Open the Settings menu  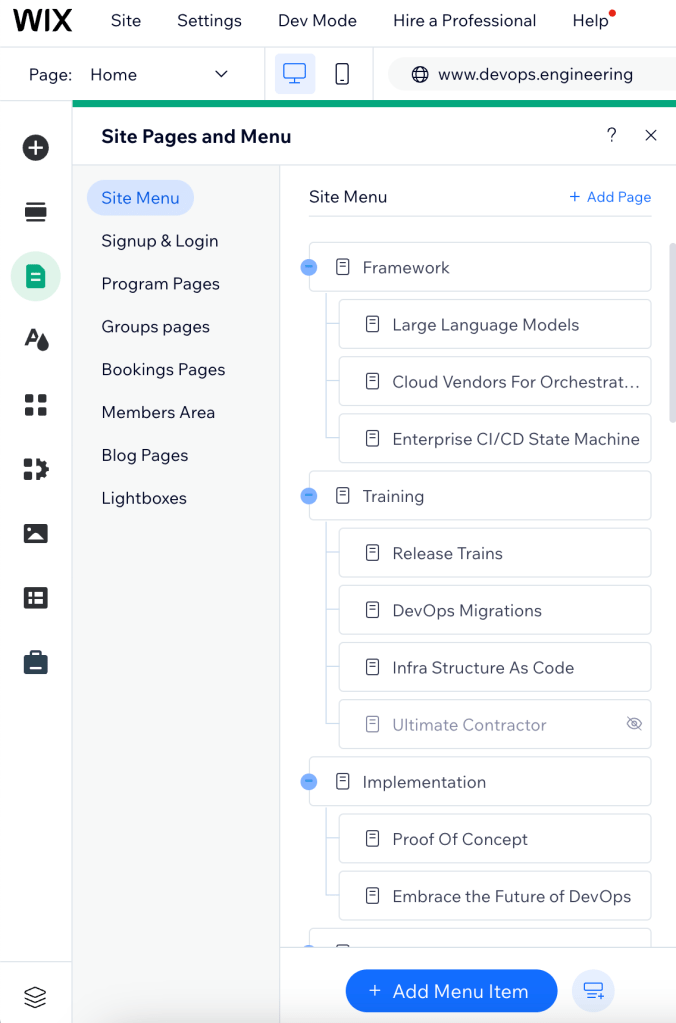[209, 21]
